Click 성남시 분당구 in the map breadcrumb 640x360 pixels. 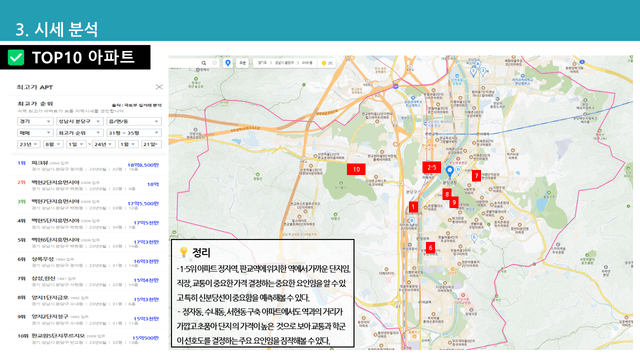(284, 63)
